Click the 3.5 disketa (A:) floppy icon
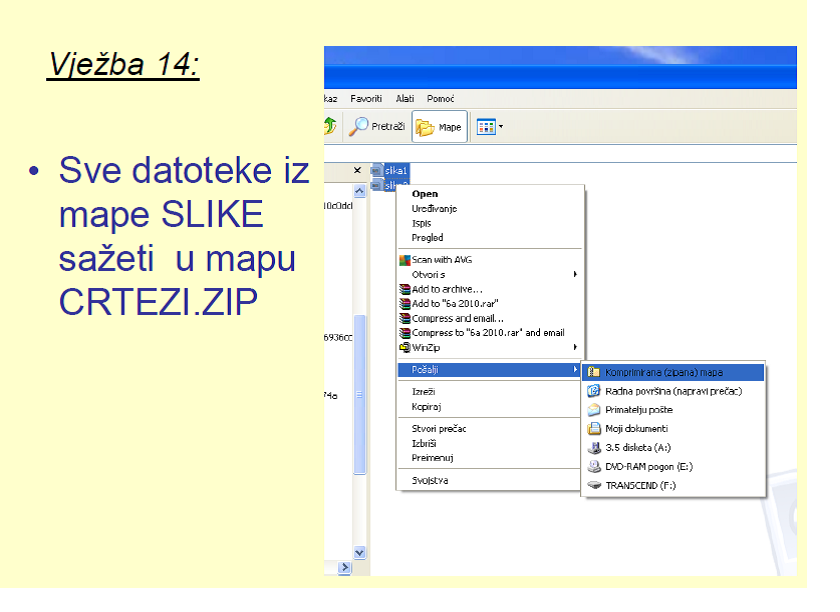The width and height of the screenshot is (840, 612). coord(593,447)
